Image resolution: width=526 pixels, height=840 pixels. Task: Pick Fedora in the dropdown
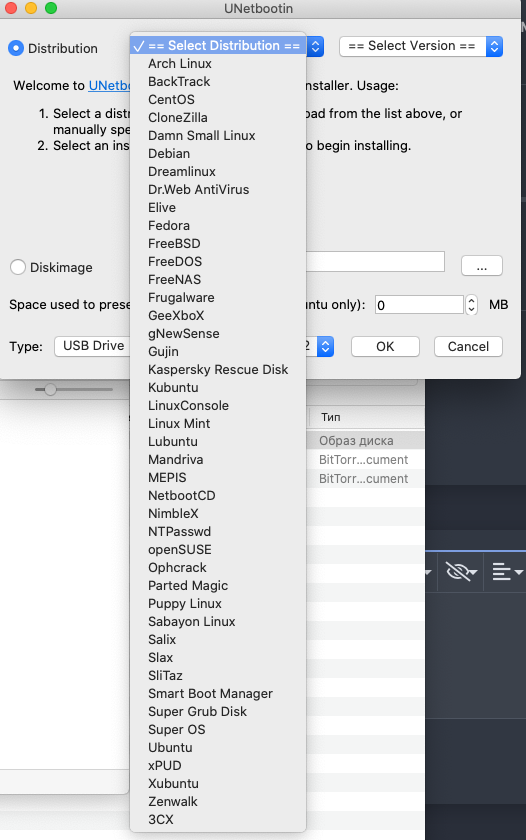pos(218,226)
